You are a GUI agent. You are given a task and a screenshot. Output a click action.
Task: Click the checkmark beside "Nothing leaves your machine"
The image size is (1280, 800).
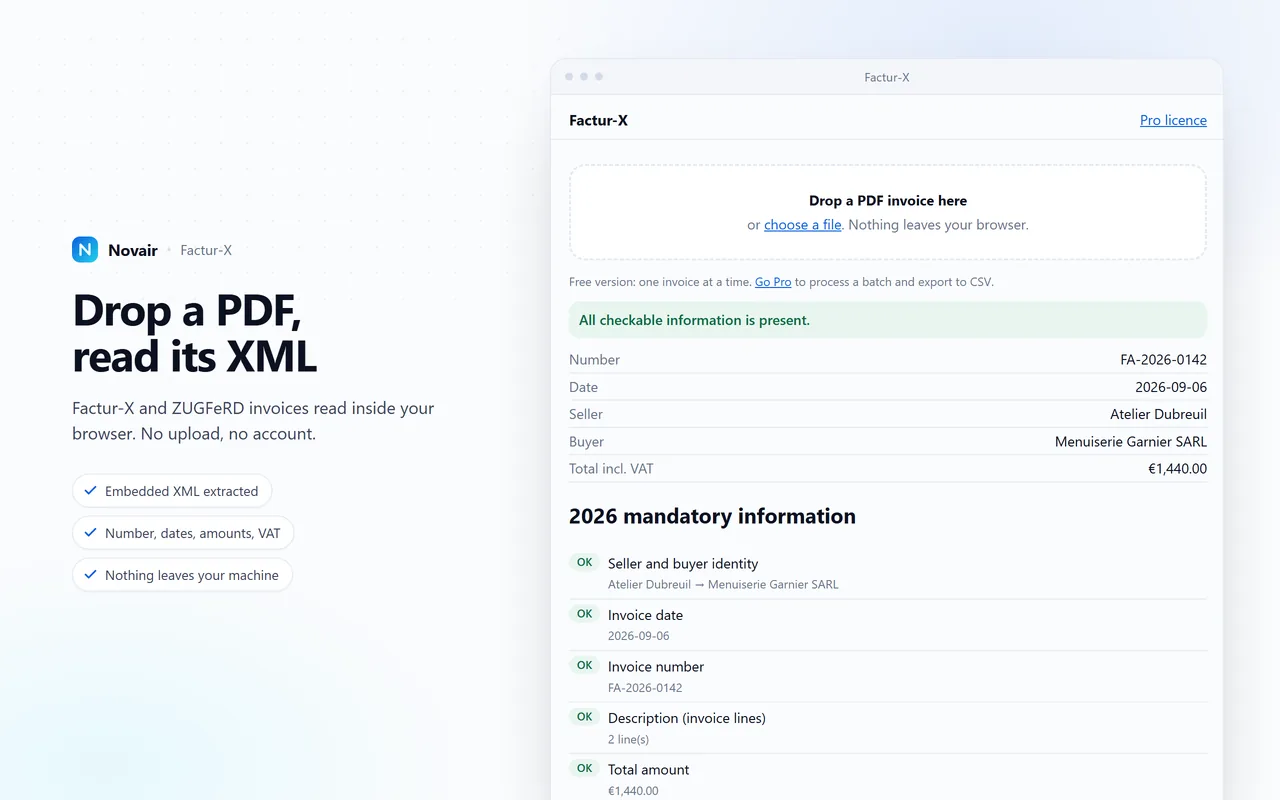pos(90,575)
